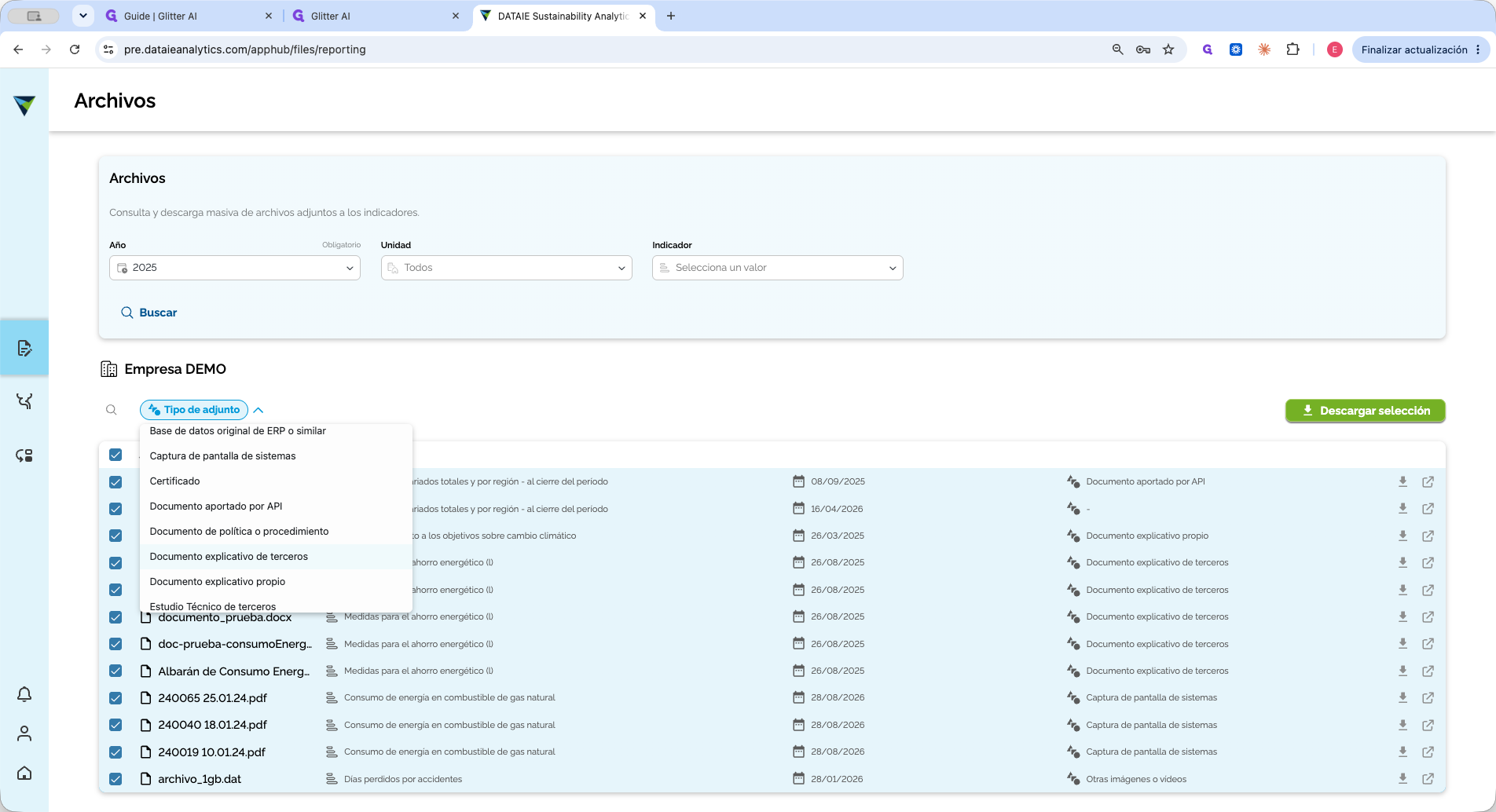Click the Buscar button
This screenshot has height=812, width=1496.
click(149, 313)
